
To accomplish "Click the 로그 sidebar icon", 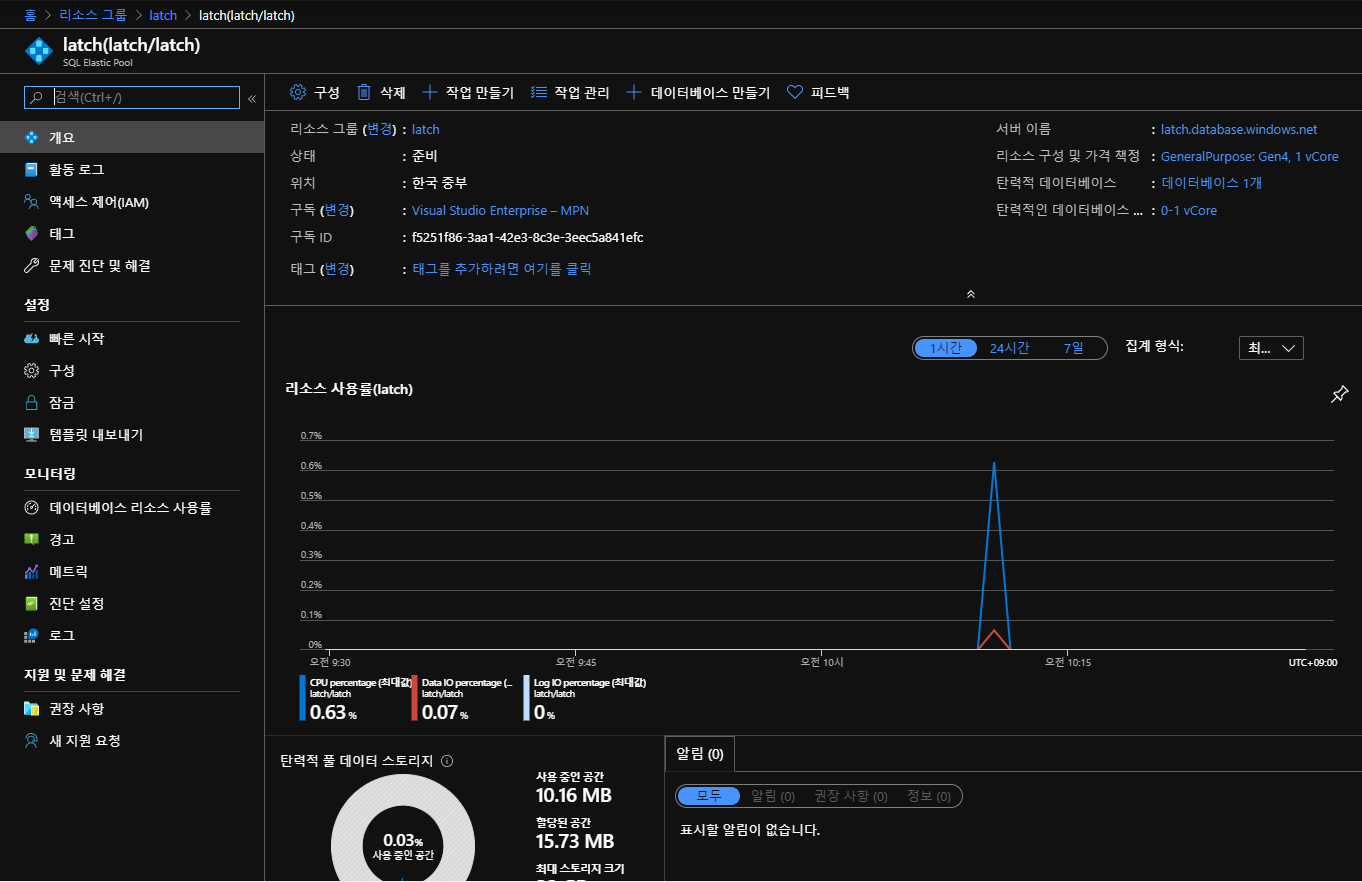I will coord(32,636).
